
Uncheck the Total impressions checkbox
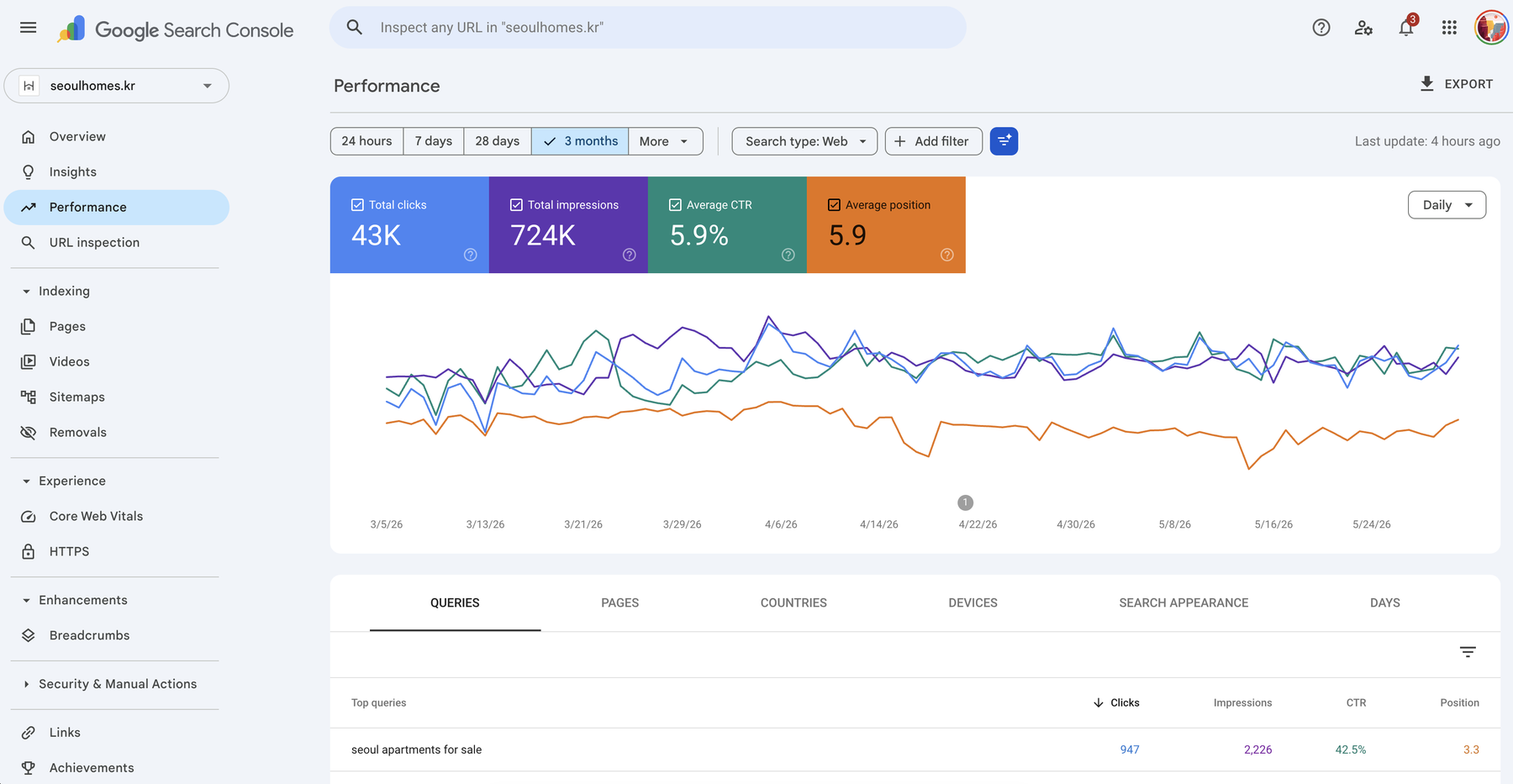516,205
